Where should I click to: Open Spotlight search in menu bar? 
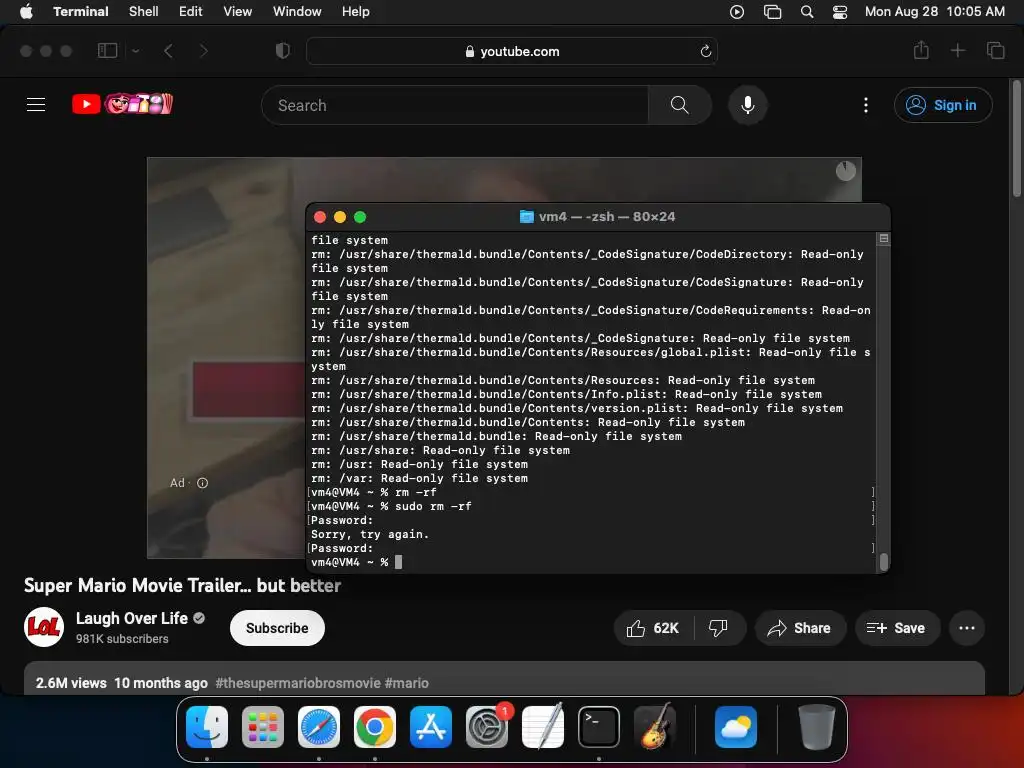(x=807, y=12)
